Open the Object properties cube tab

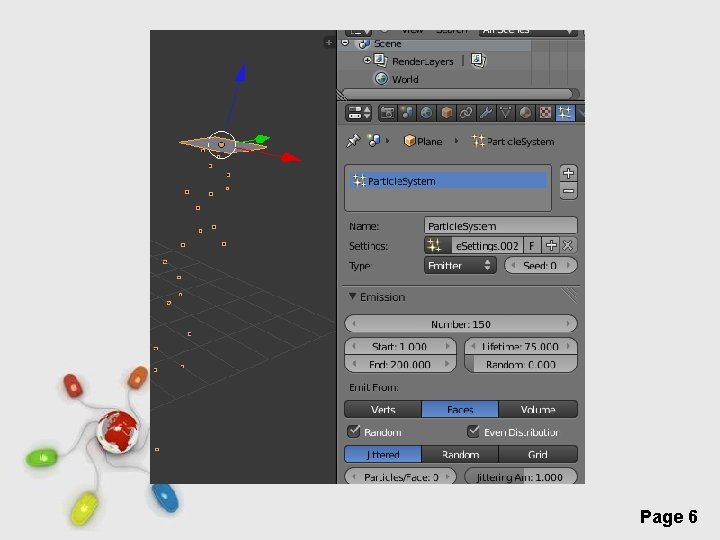[446, 113]
